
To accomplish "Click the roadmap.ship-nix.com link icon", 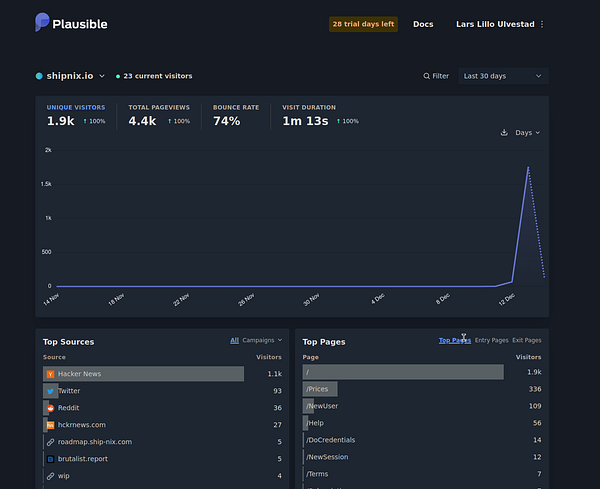I will point(51,442).
